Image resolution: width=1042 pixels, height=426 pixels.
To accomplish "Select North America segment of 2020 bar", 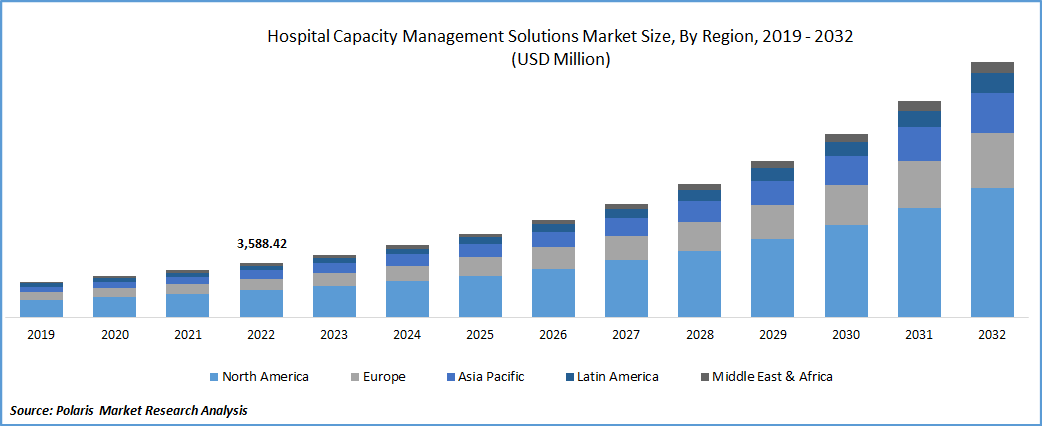I will [x=115, y=307].
